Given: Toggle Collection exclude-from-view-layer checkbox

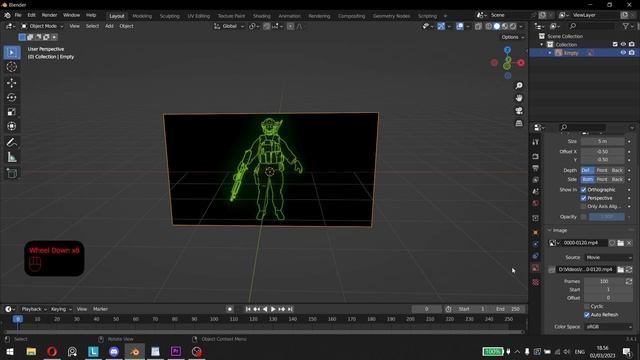Looking at the screenshot, I should pos(615,44).
